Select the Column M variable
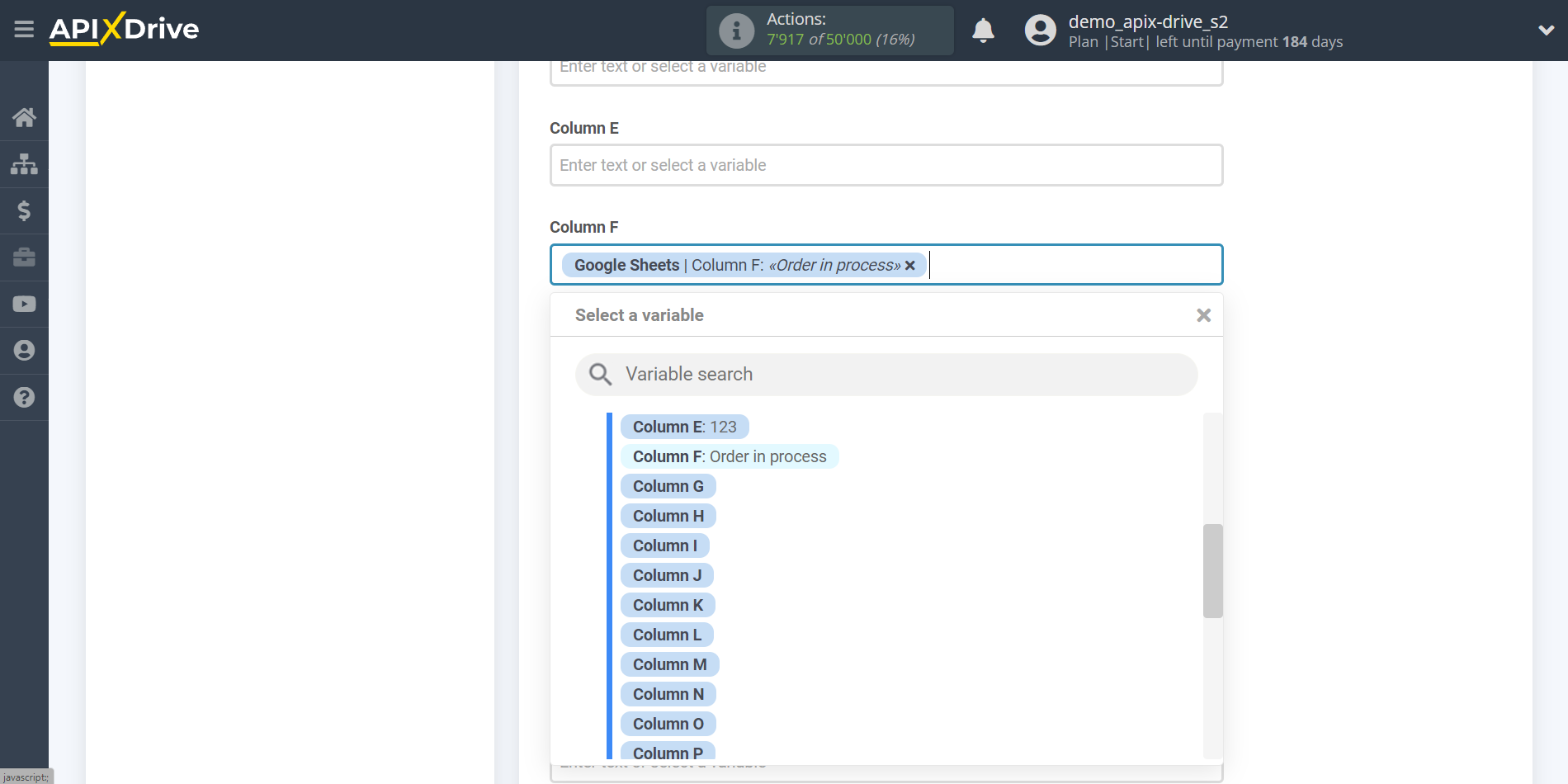Viewport: 1568px width, 784px height. pos(669,664)
